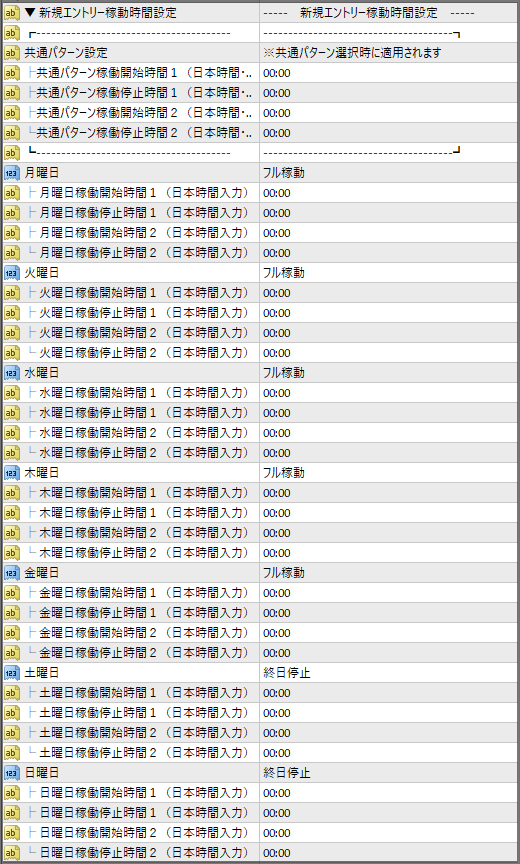The width and height of the screenshot is (520, 864).
Task: Open the 日曜日 終日停止 value dropdown
Action: 389,773
